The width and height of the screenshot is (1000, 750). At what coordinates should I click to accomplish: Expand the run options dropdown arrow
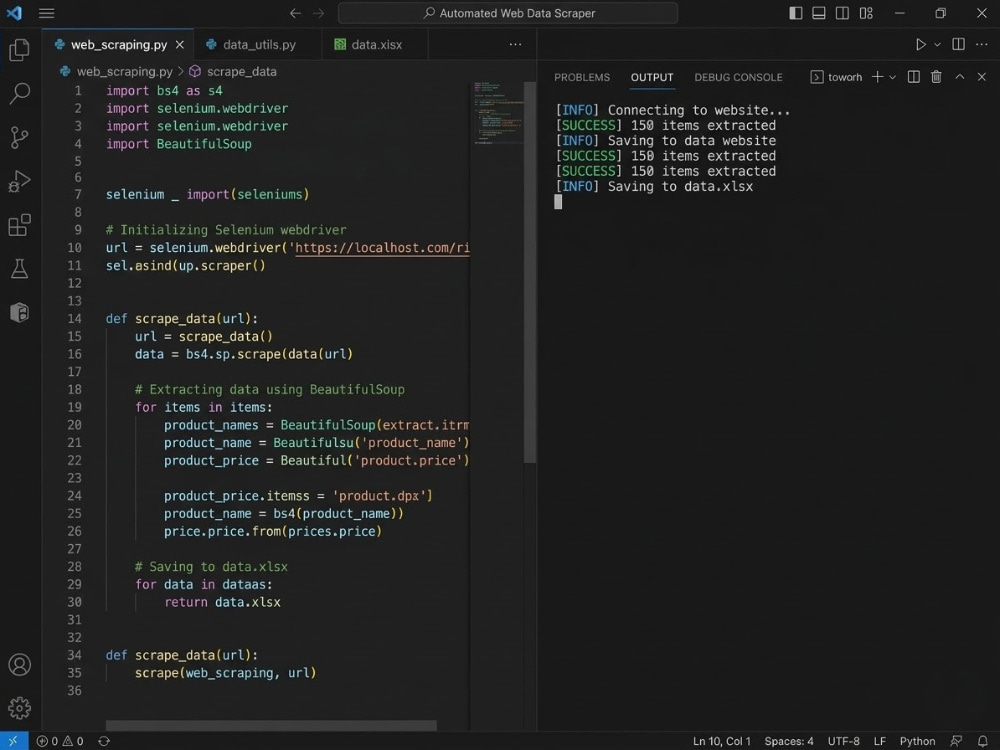pyautogui.click(x=937, y=45)
